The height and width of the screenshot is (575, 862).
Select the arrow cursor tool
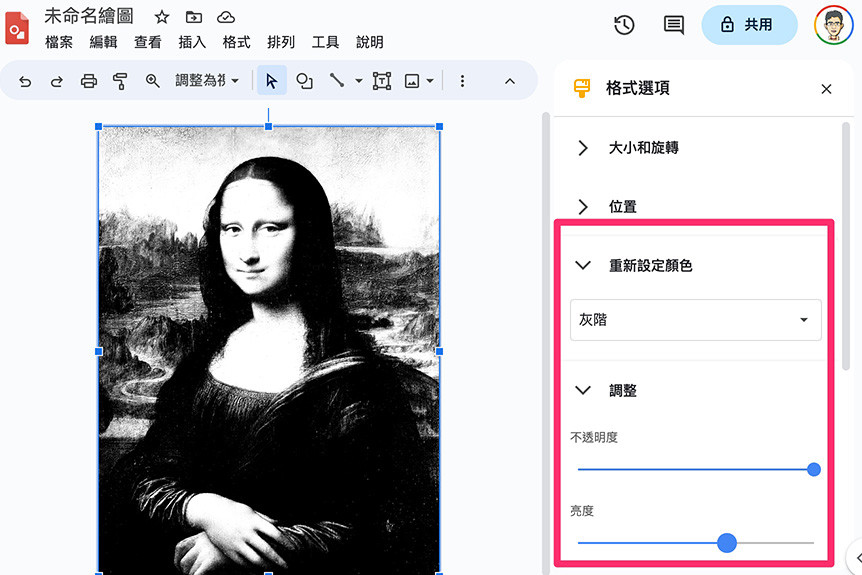point(272,81)
